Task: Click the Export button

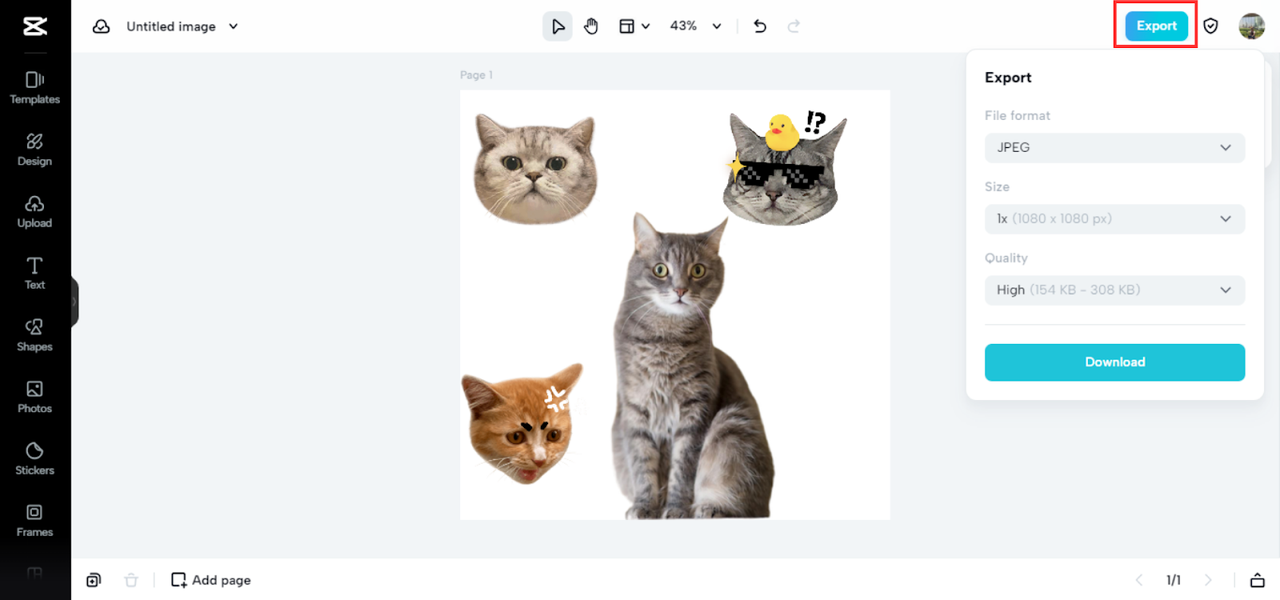Action: (1156, 26)
